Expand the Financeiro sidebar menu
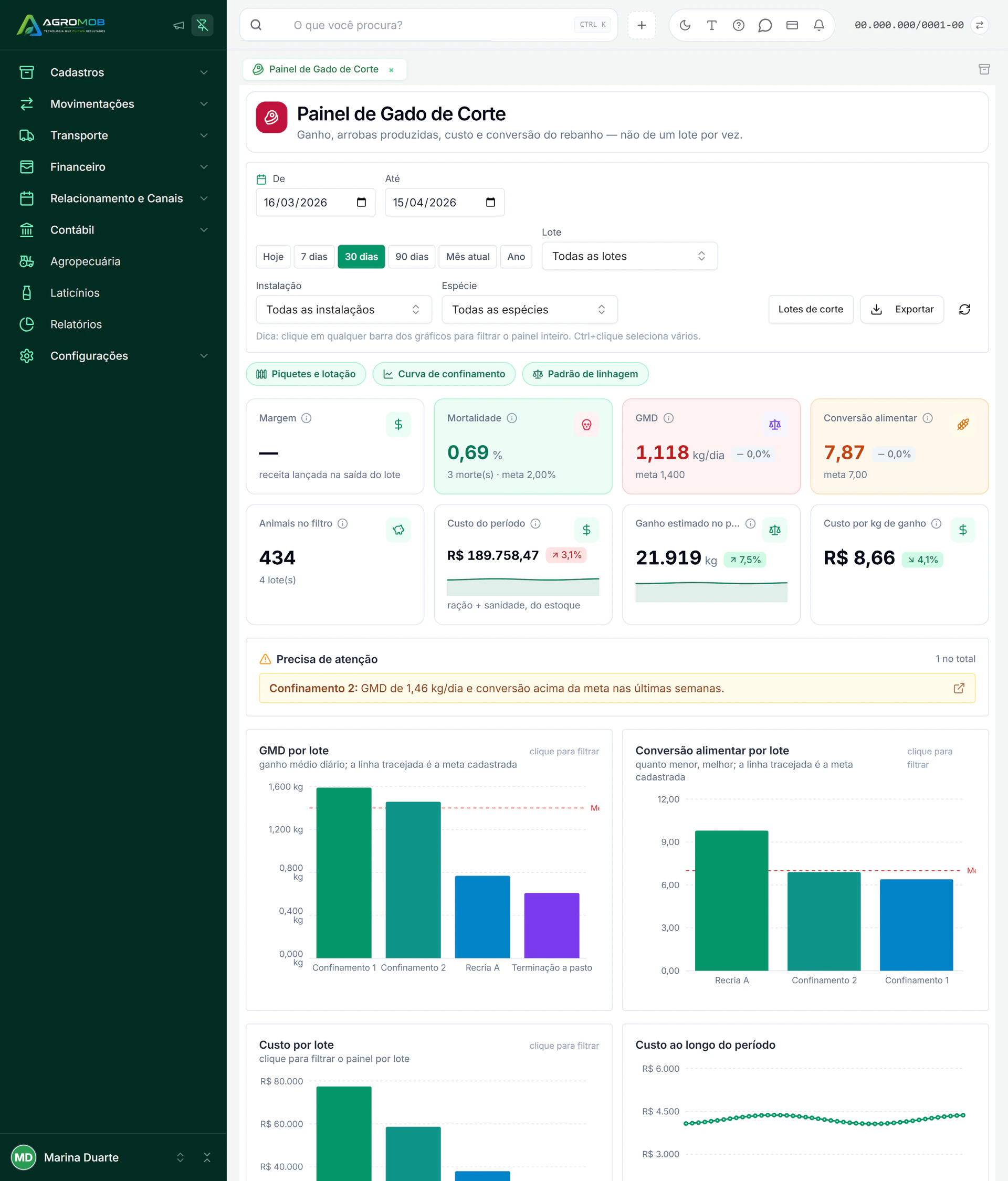 pos(113,167)
